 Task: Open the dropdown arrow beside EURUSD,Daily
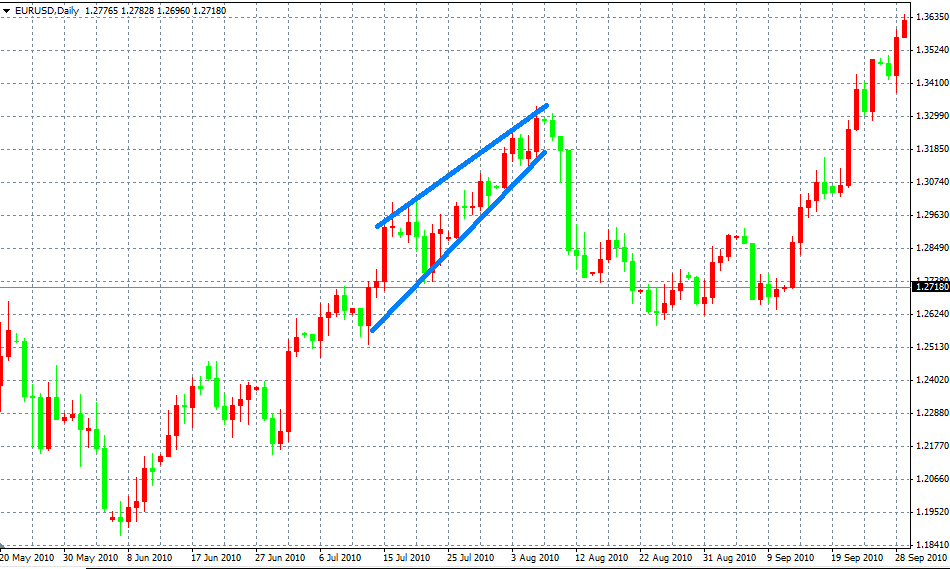point(6,10)
